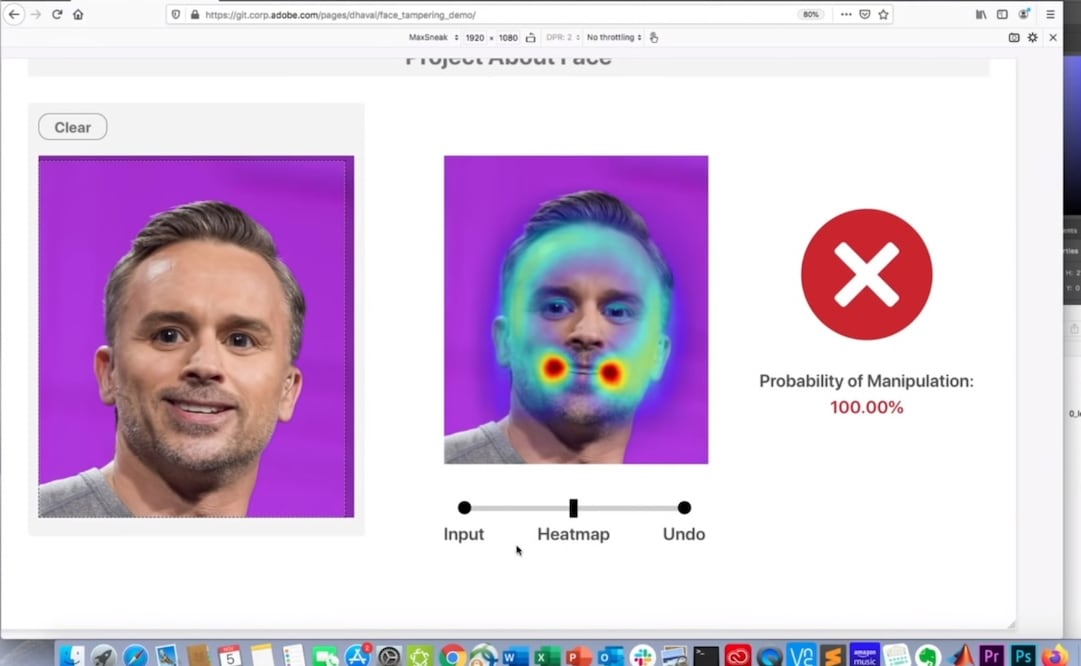Open the Firefox library icon
The image size is (1081, 666).
(x=981, y=15)
